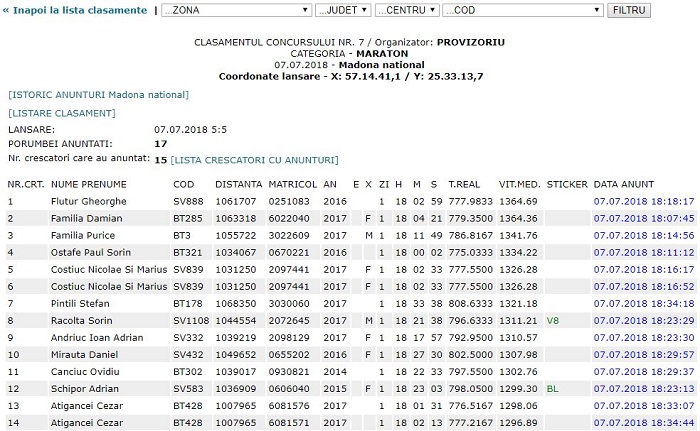Open announcement date 07.07.2018 18:07:45
Viewport: 700px width, 431px height.
click(644, 218)
